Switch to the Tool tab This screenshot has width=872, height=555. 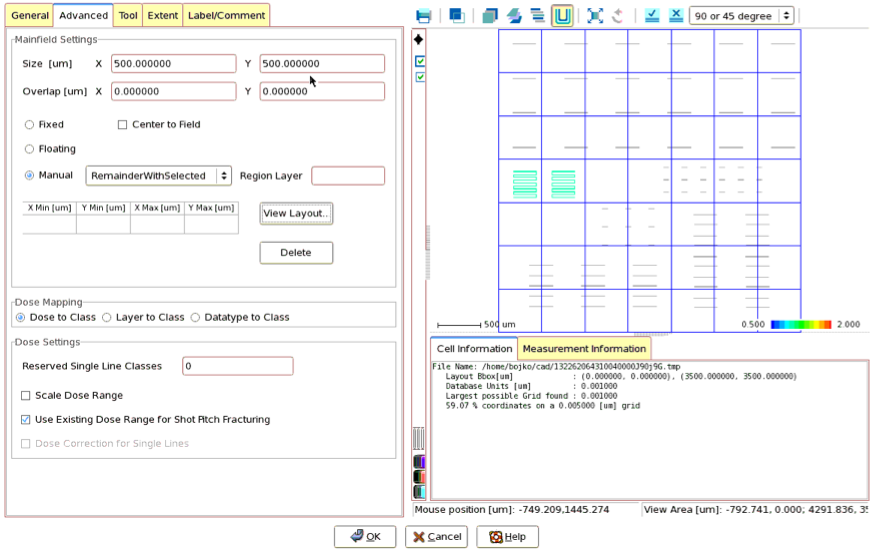[x=128, y=16]
